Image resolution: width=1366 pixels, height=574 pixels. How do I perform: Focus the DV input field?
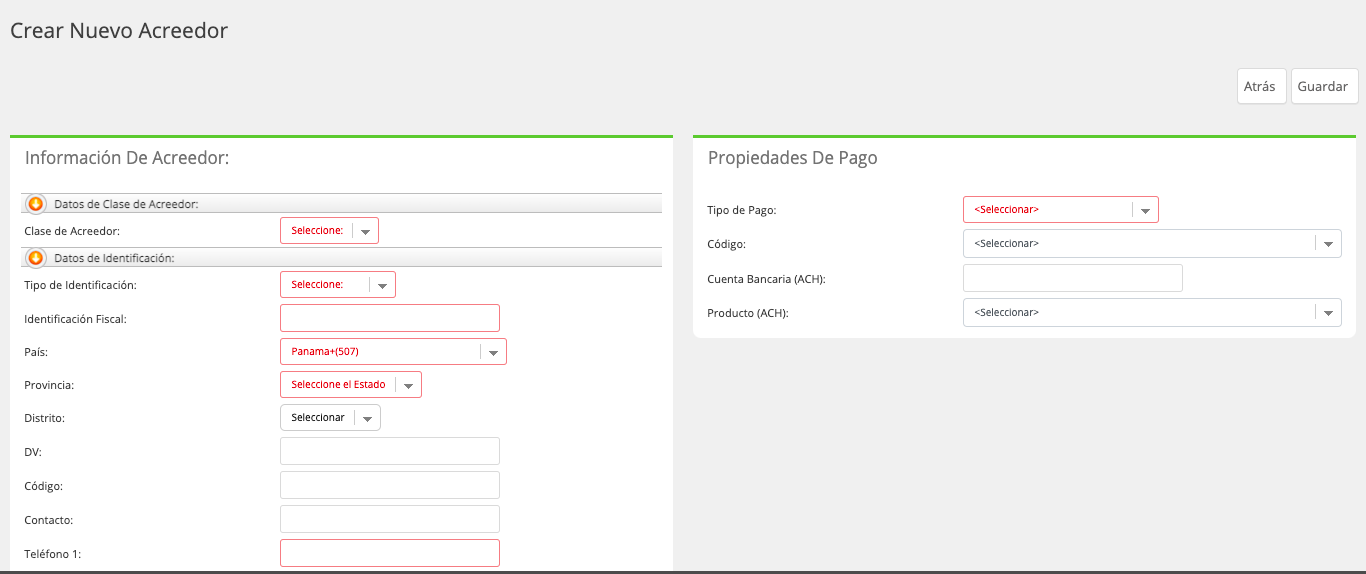click(x=390, y=451)
